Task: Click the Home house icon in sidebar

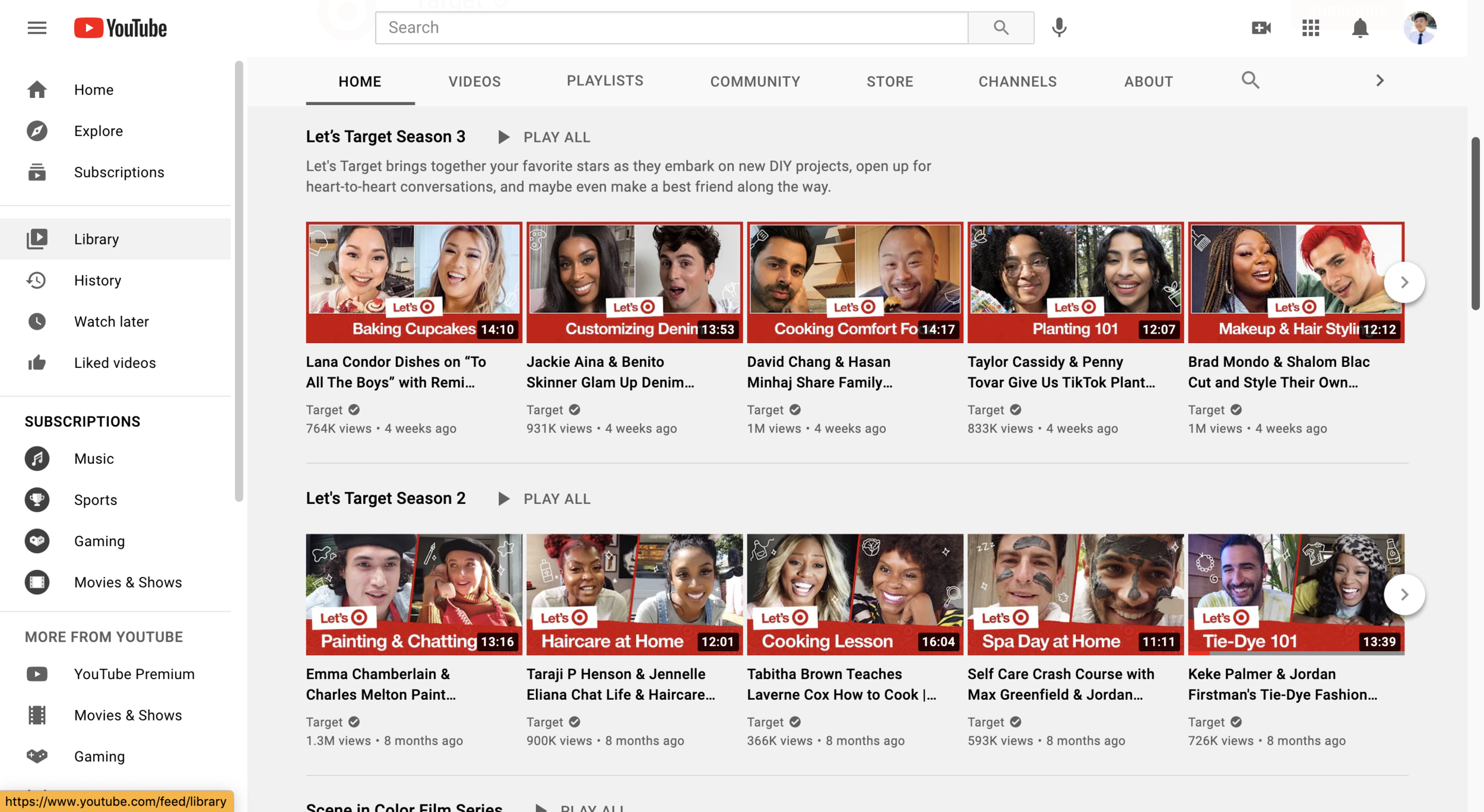Action: 37,90
